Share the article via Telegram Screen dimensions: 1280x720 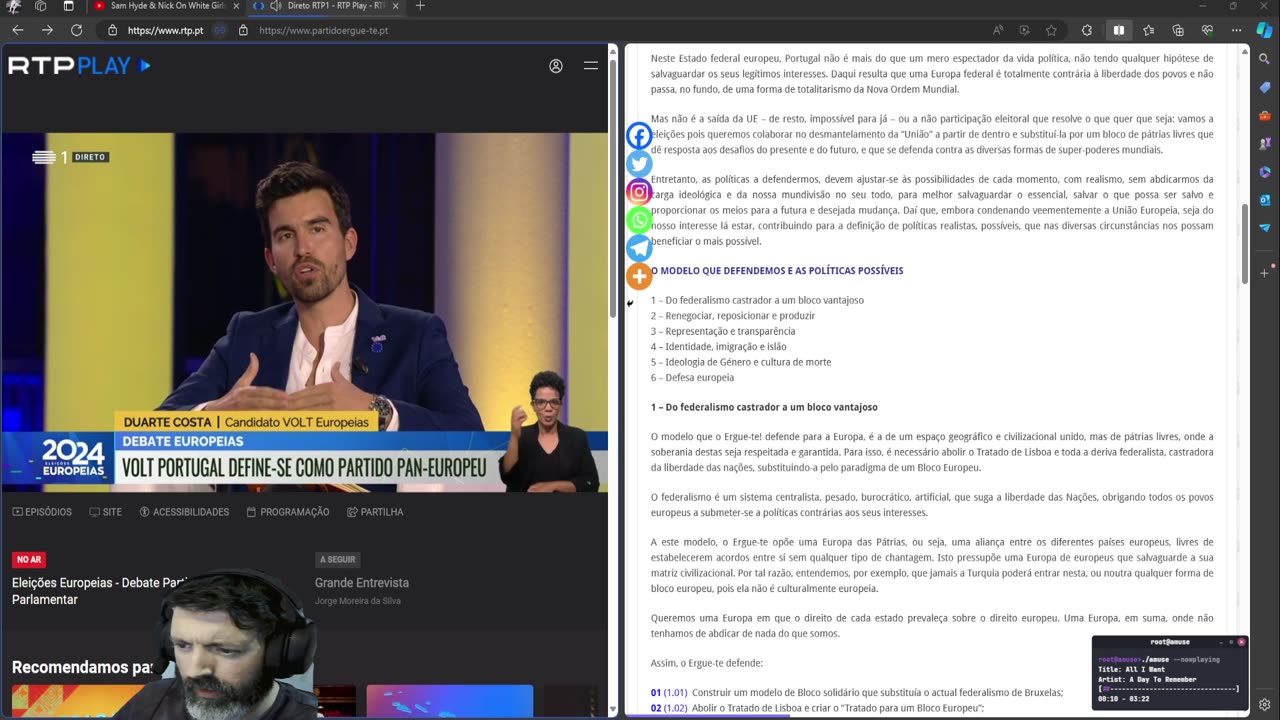tap(639, 248)
